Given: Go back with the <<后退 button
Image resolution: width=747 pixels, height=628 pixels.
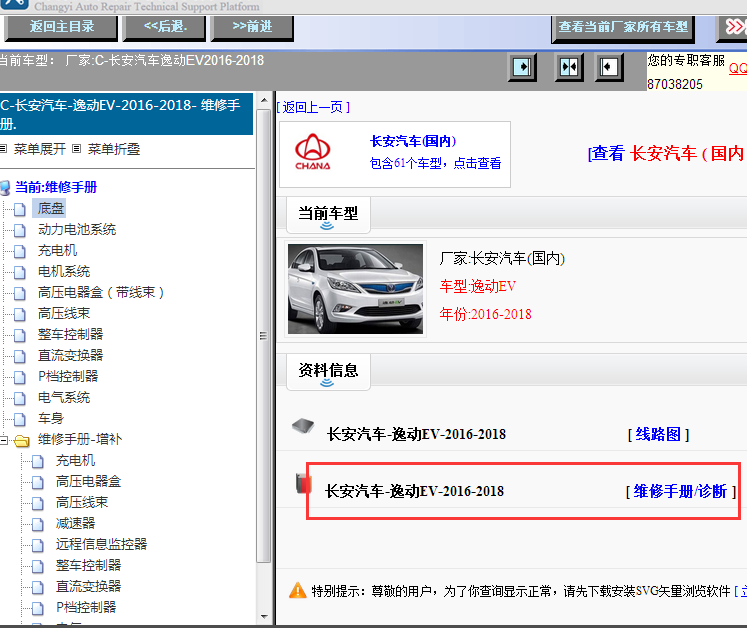Looking at the screenshot, I should 164,27.
